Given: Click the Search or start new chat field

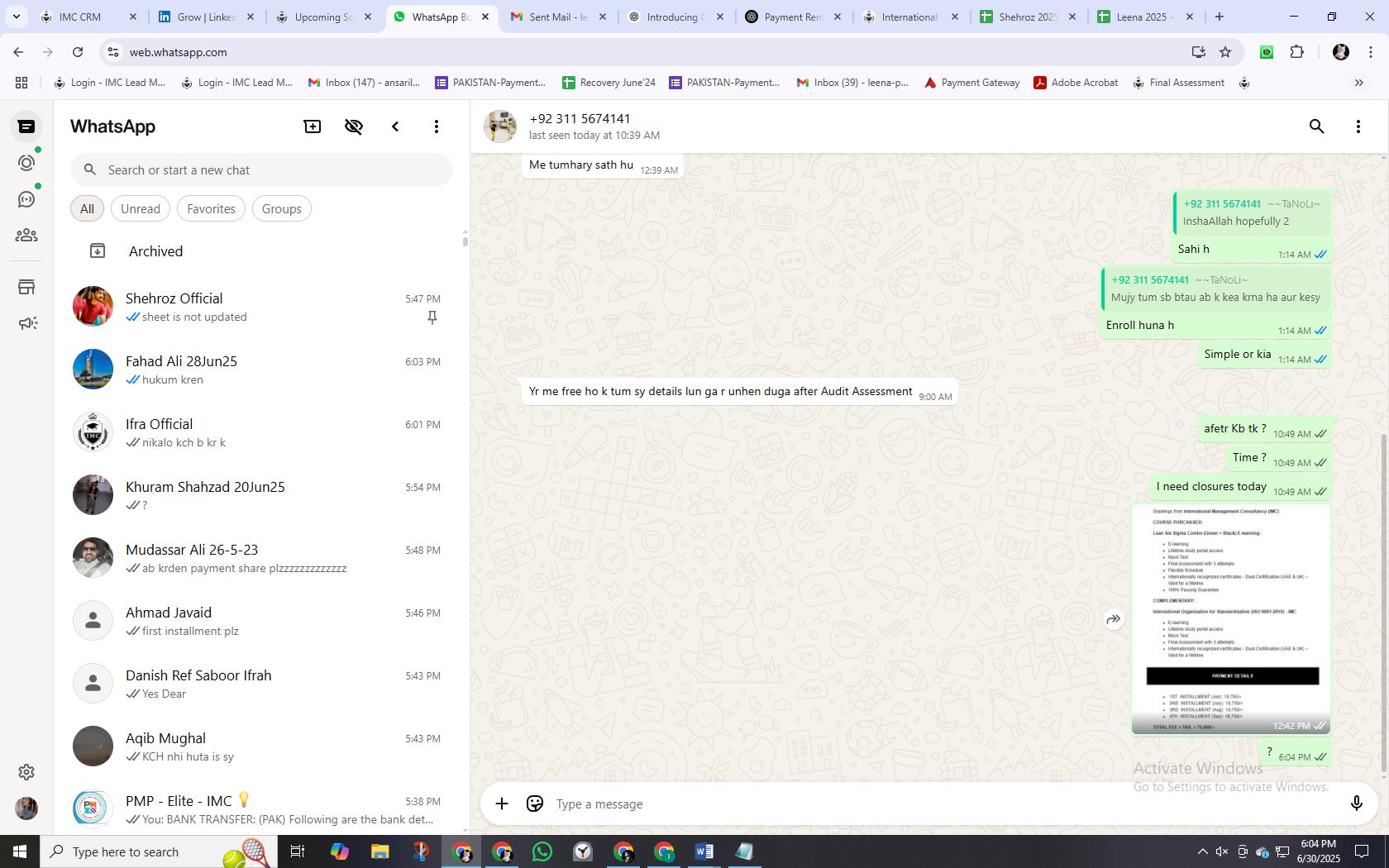Looking at the screenshot, I should [261, 169].
